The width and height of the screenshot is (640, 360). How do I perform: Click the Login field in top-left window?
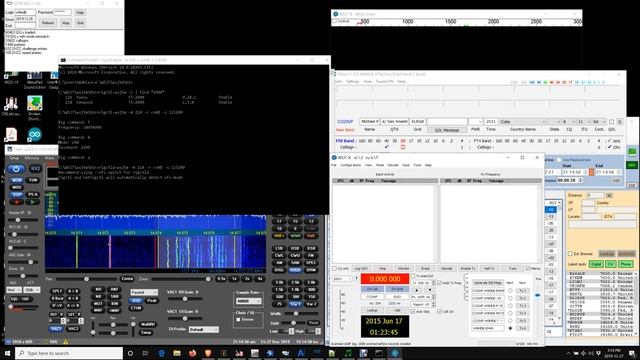click(x=25, y=12)
